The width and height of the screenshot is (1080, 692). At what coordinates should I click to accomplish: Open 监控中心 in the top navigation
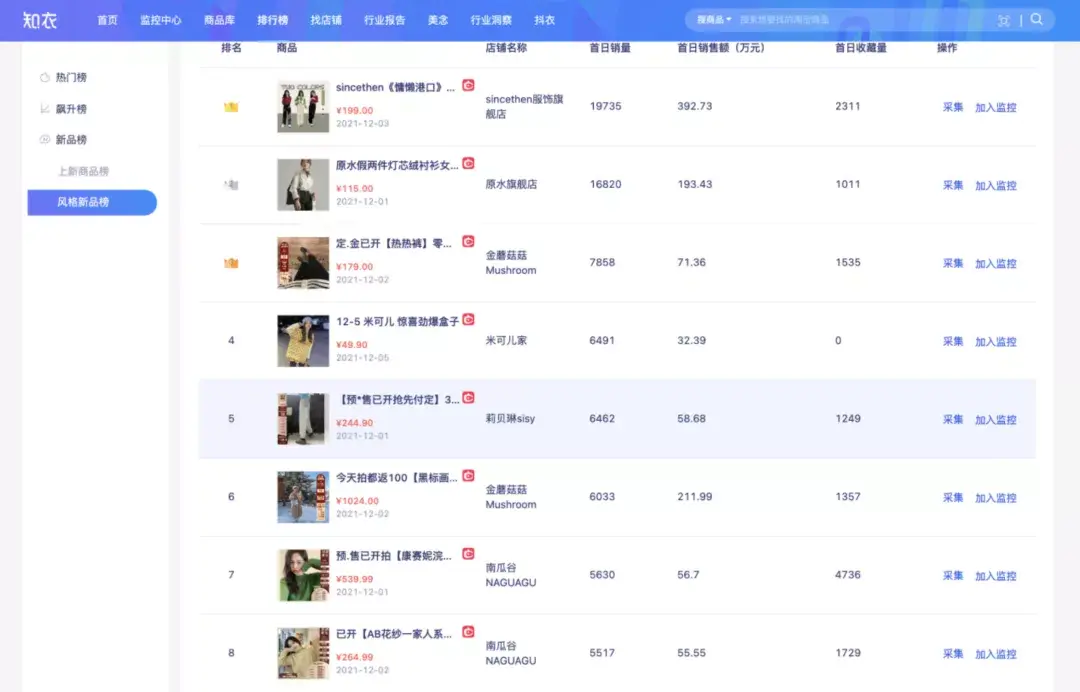pos(160,20)
